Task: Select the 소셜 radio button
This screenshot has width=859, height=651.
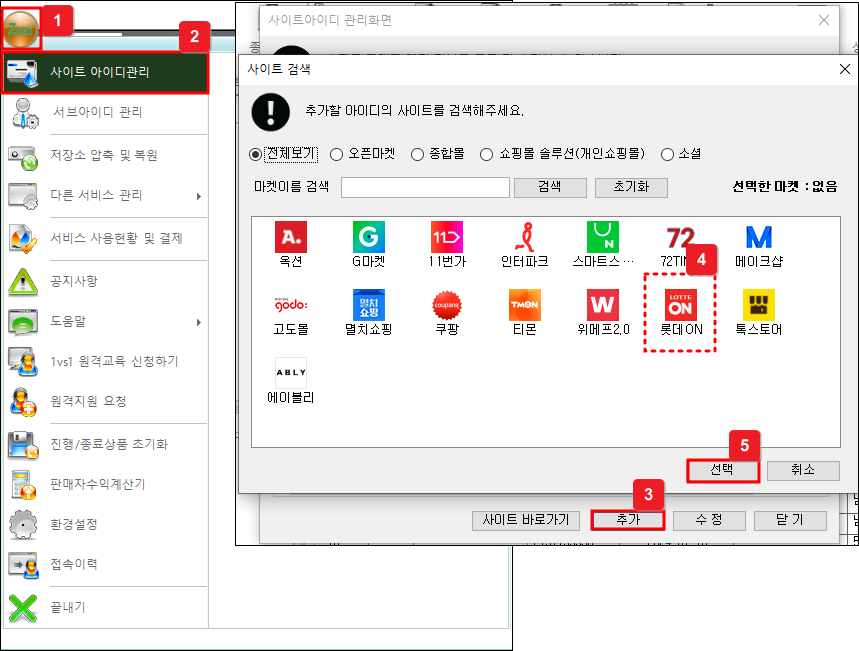Action: [667, 155]
